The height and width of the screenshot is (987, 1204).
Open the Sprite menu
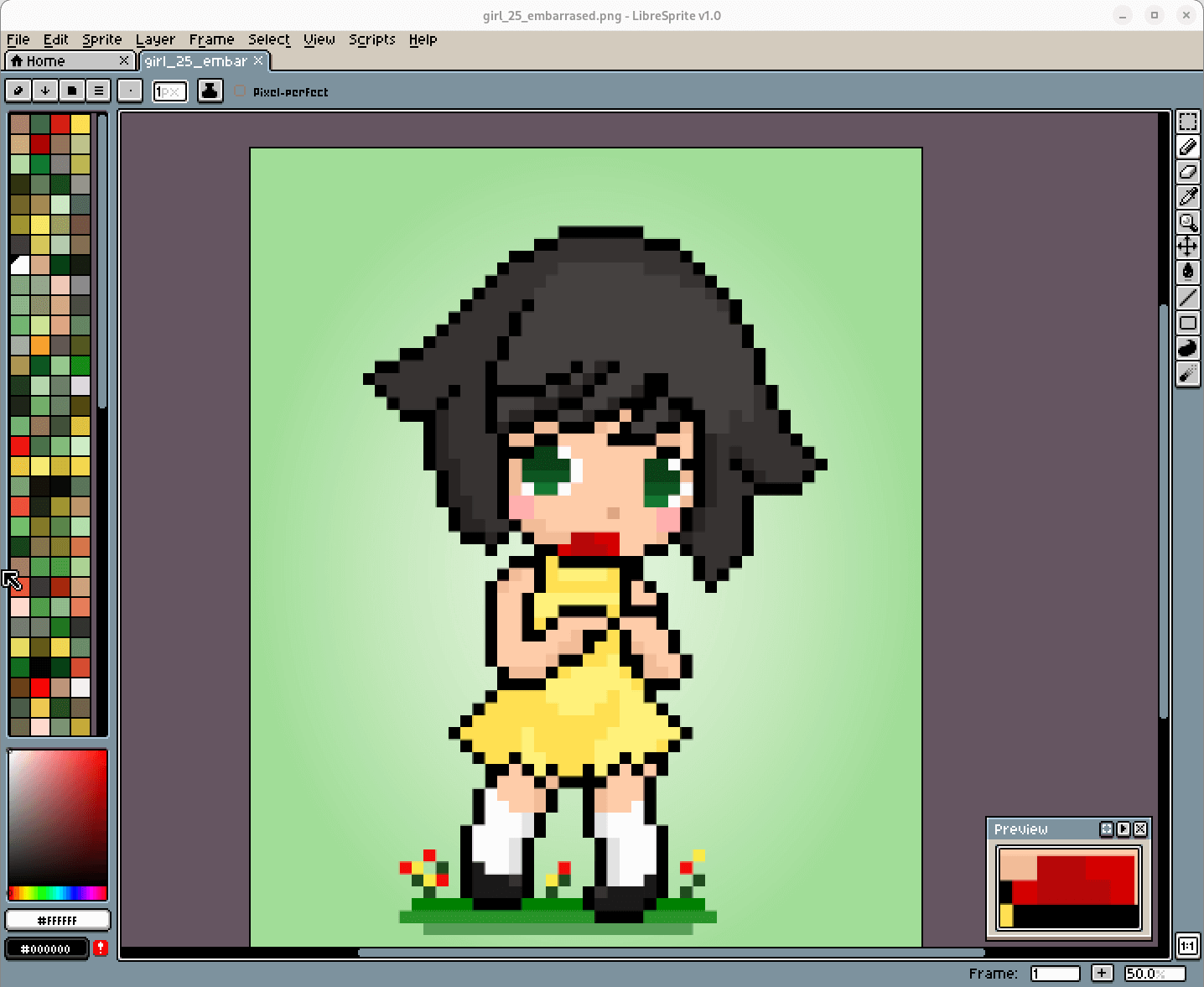coord(101,39)
